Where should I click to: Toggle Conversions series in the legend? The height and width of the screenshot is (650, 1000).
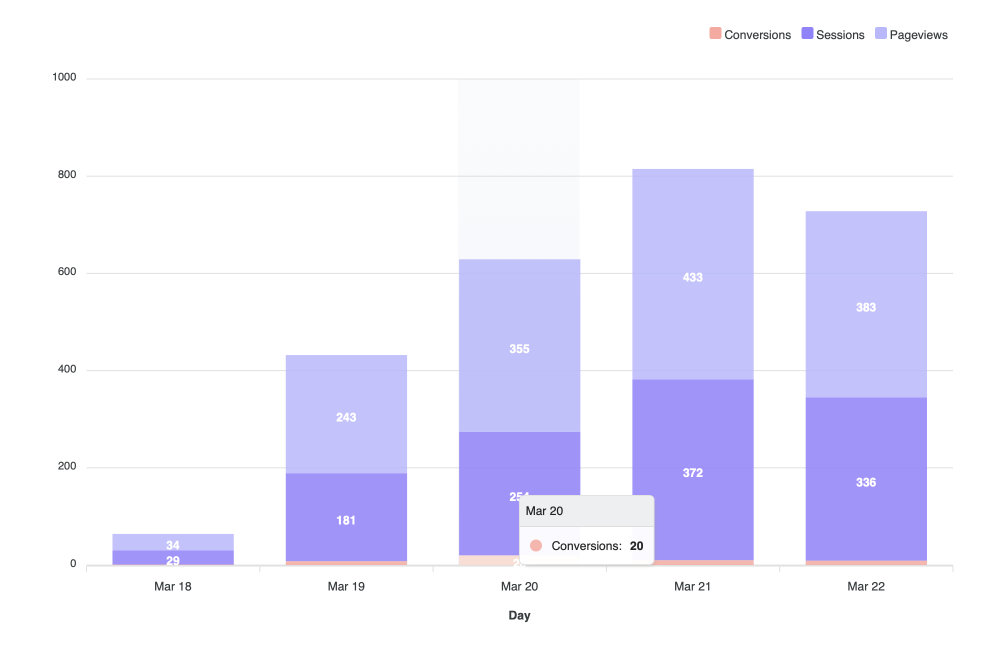click(757, 35)
